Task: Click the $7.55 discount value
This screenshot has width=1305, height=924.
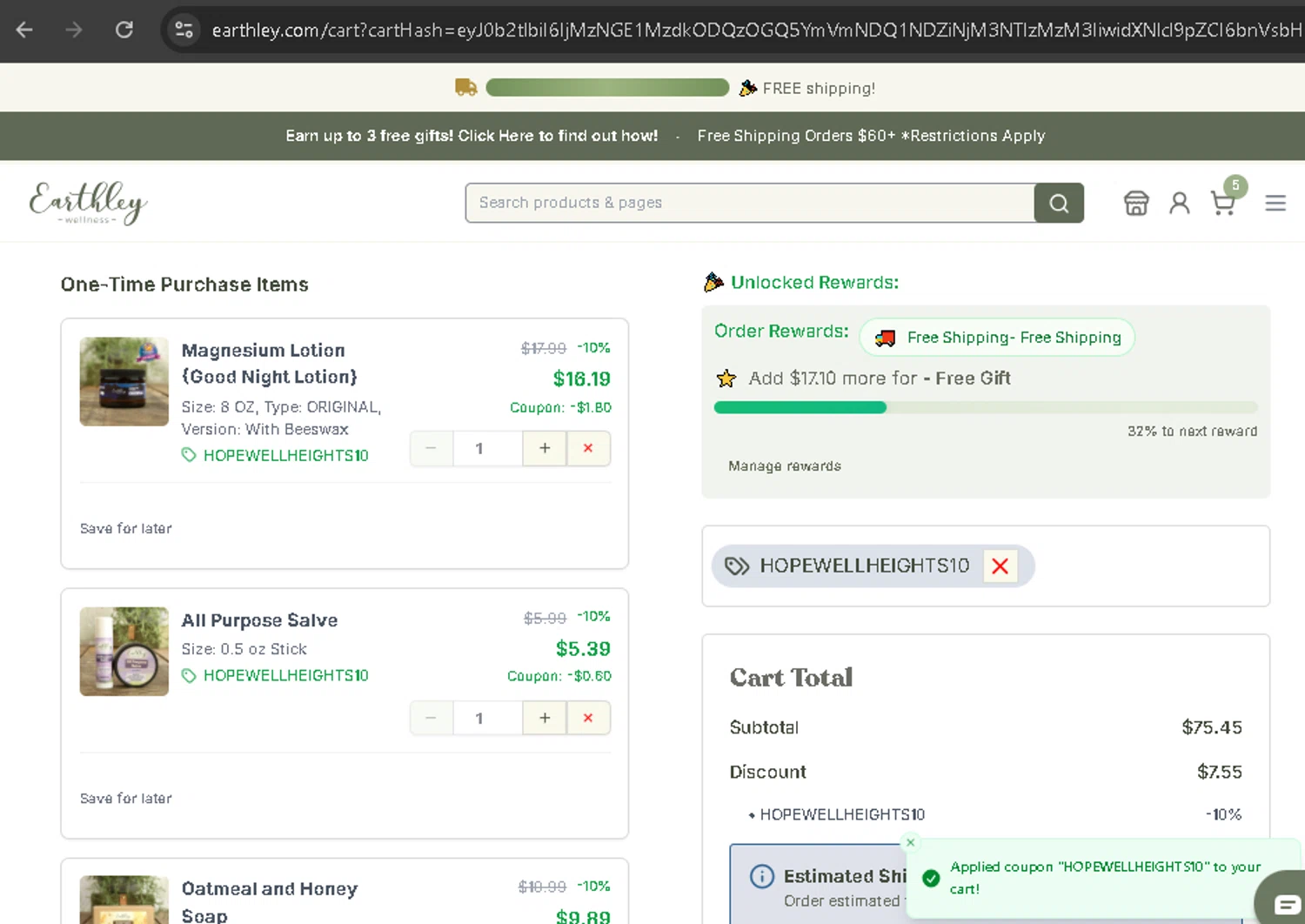Action: point(1219,772)
